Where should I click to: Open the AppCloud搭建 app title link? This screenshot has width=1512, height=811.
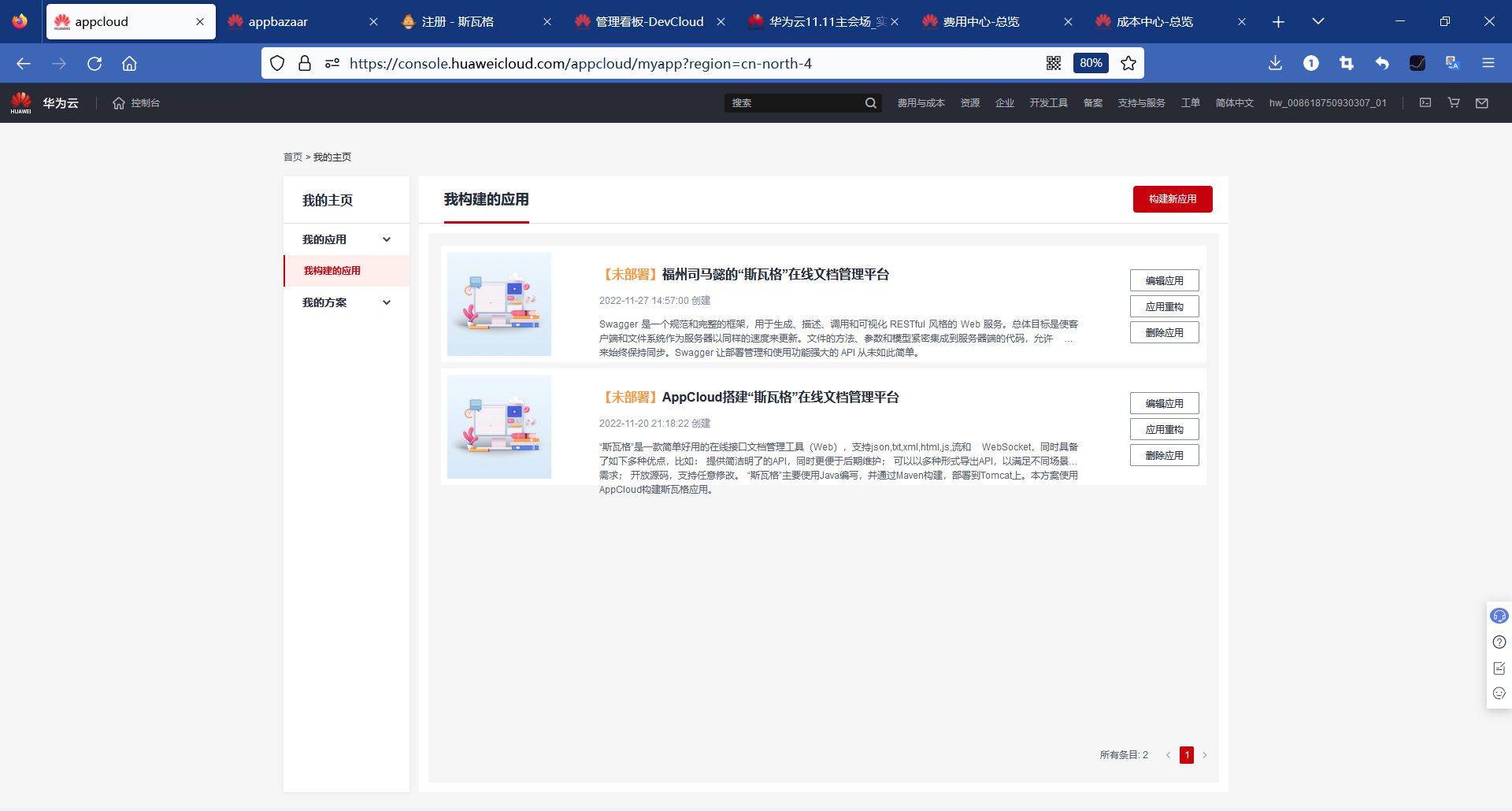(x=749, y=398)
